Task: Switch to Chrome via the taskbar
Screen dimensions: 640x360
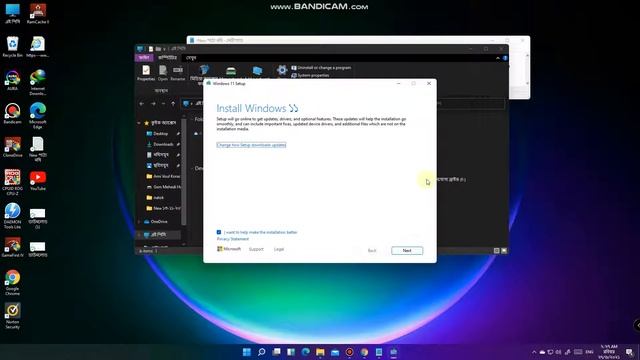Action: click(x=364, y=352)
